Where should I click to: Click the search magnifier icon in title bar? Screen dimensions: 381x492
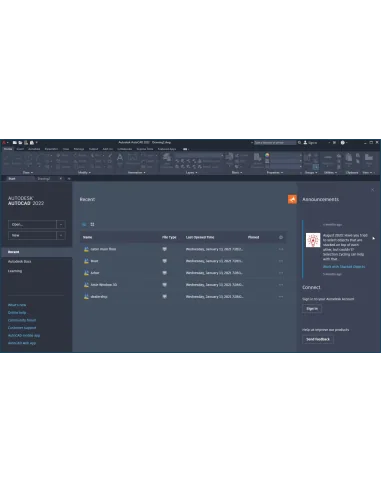[299, 143]
